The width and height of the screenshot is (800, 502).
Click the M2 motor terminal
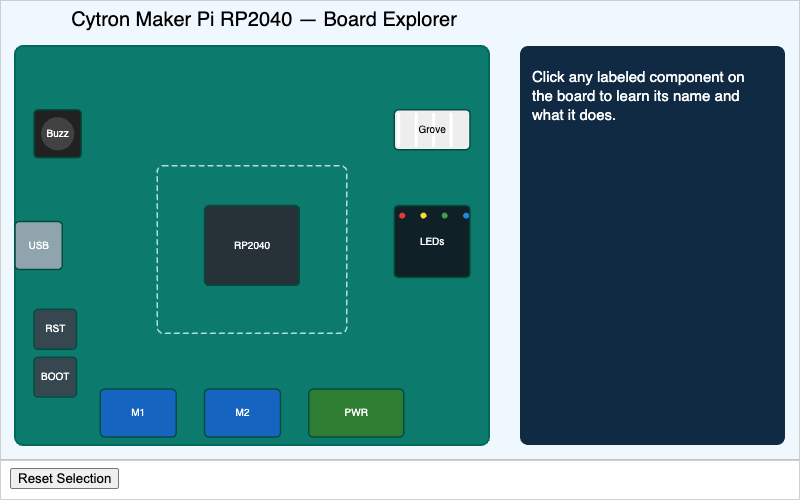click(x=242, y=413)
